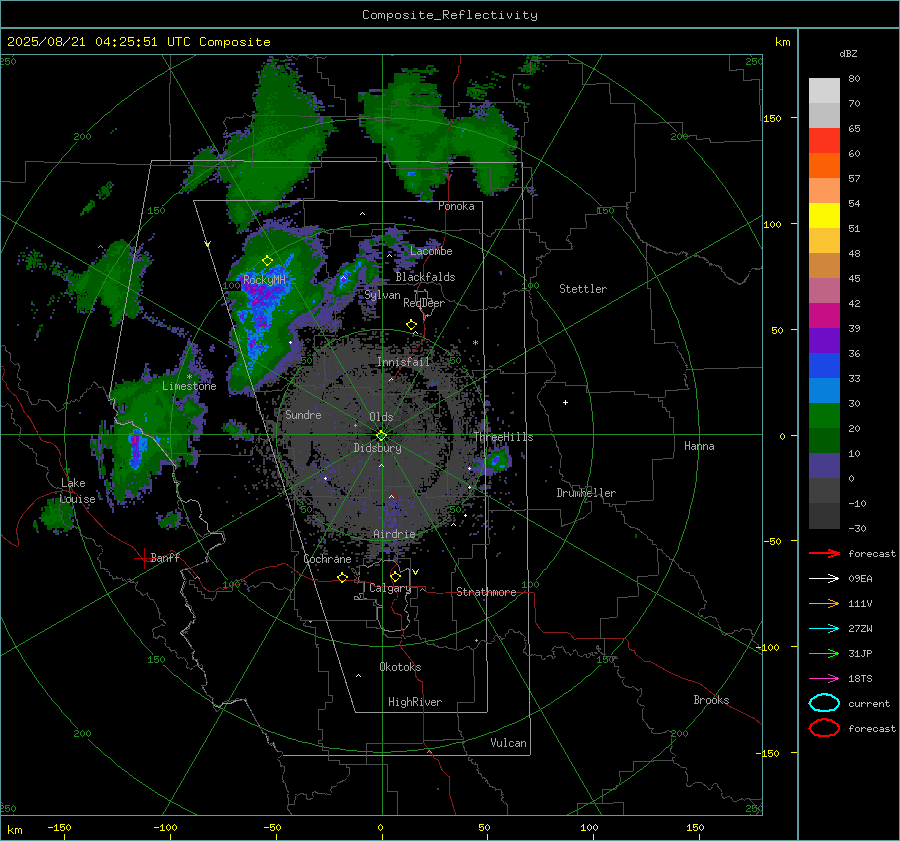
Task: Click the red cross marker beside Banff
Action: coord(143,558)
